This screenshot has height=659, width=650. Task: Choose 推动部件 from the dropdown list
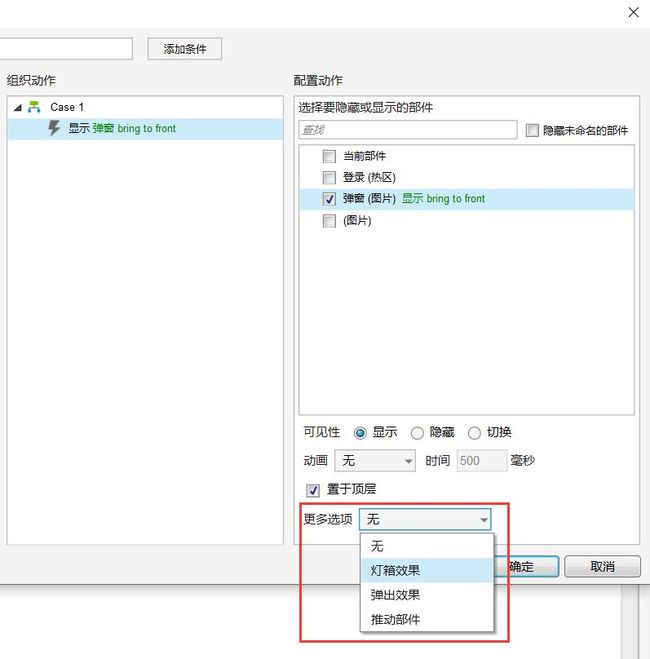pyautogui.click(x=426, y=619)
